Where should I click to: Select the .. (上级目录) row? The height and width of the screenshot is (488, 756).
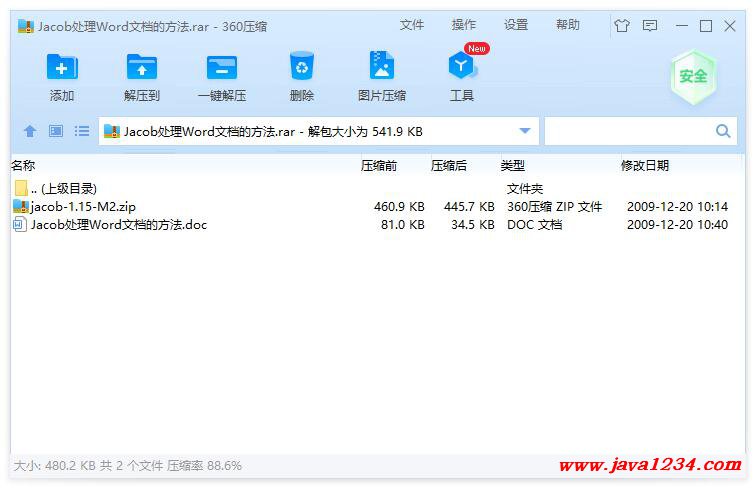click(378, 188)
